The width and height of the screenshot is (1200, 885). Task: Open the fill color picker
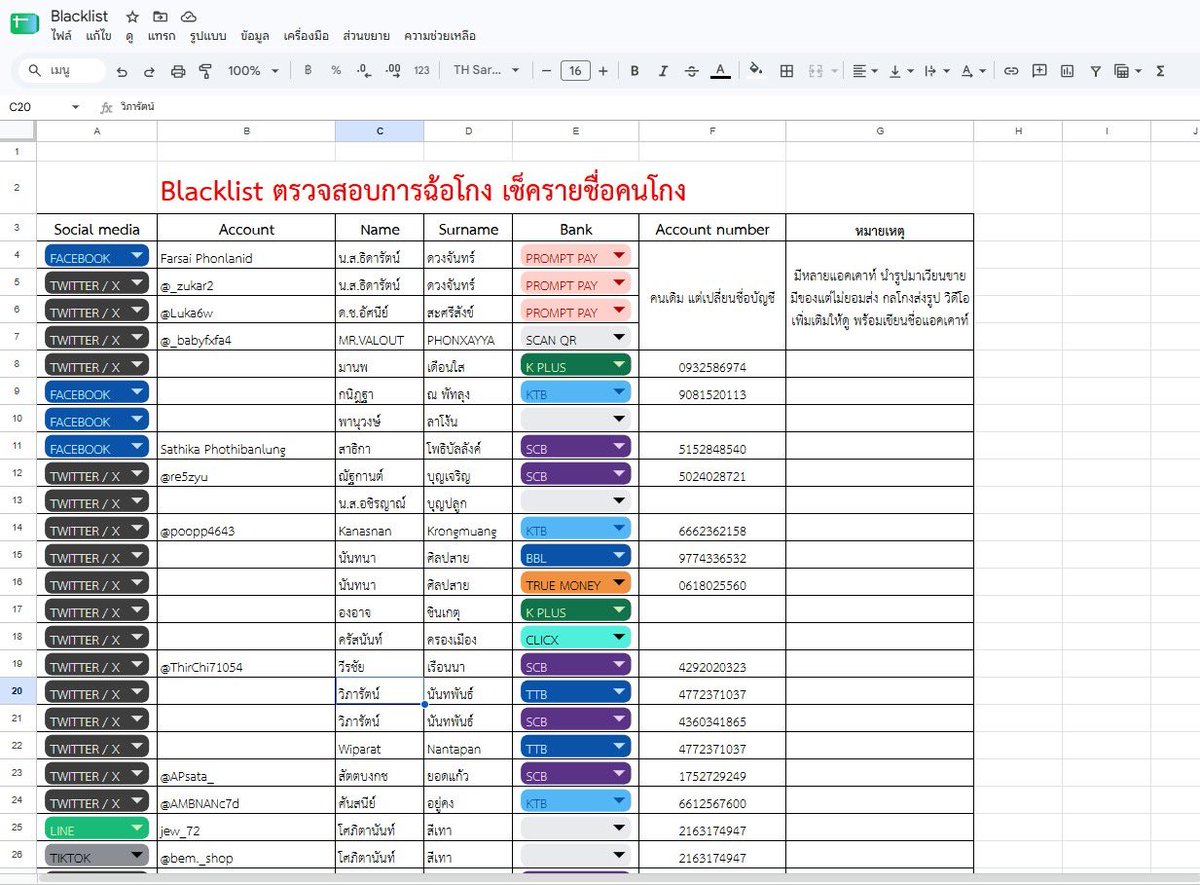click(x=756, y=71)
